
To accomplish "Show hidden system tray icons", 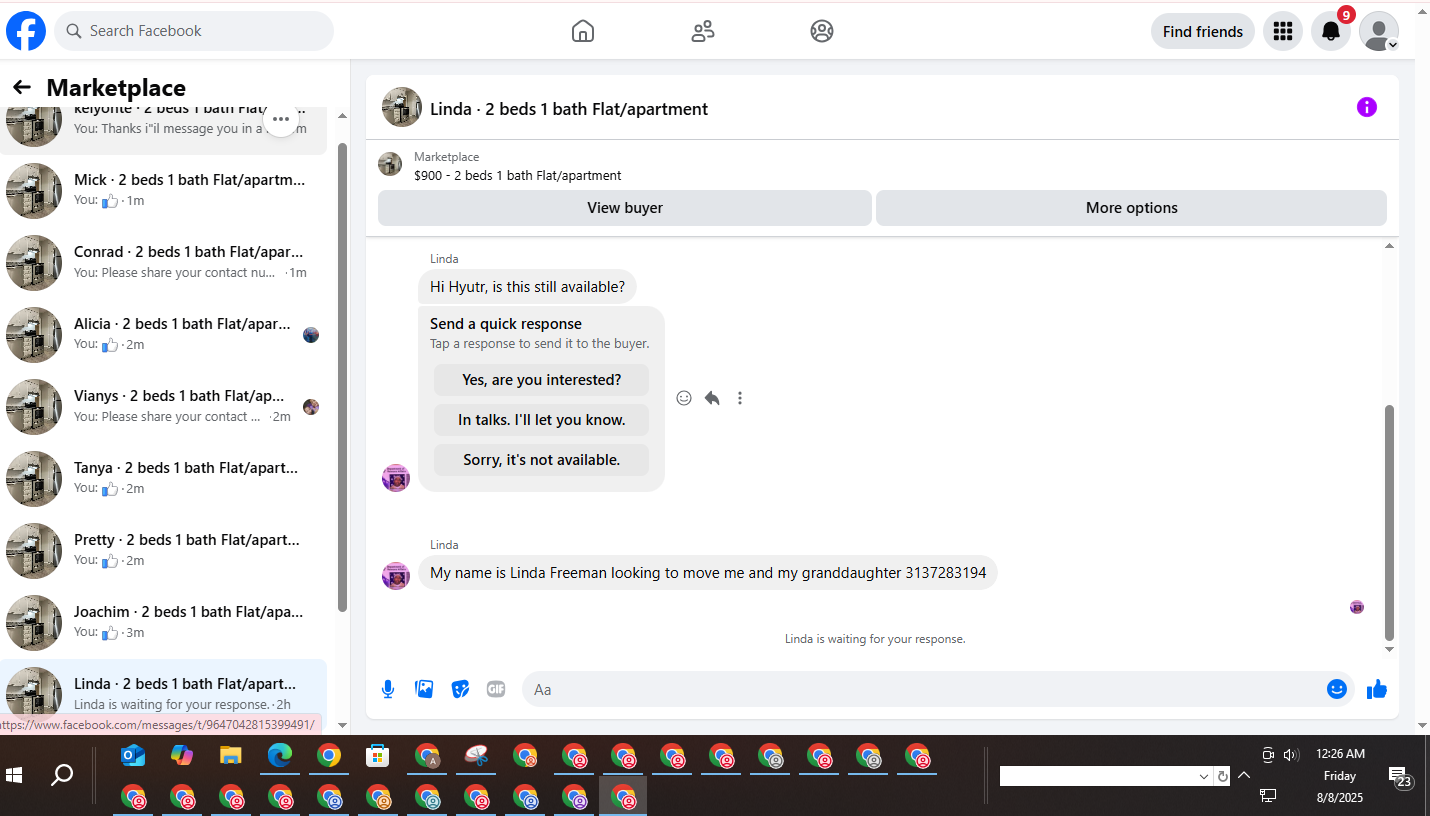I will (1244, 775).
